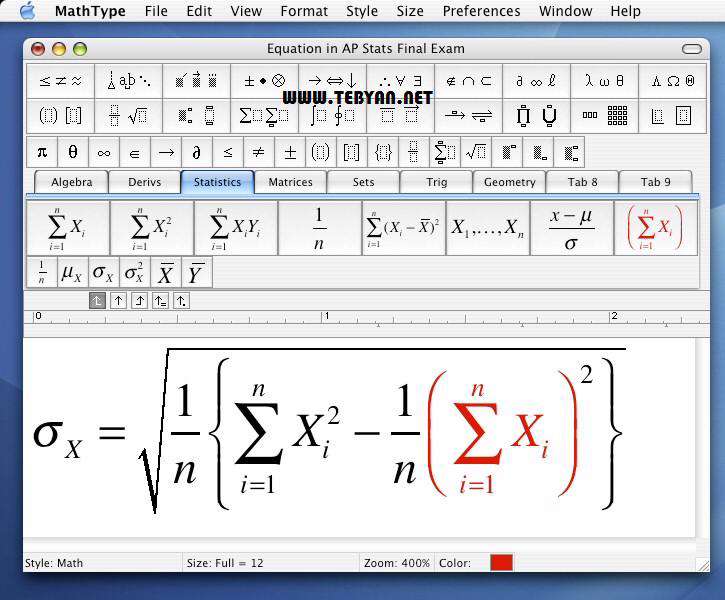Screen dimensions: 725x600
Task: Open the underbar and overbar templates palette
Action: pyautogui.click(x=400, y=116)
